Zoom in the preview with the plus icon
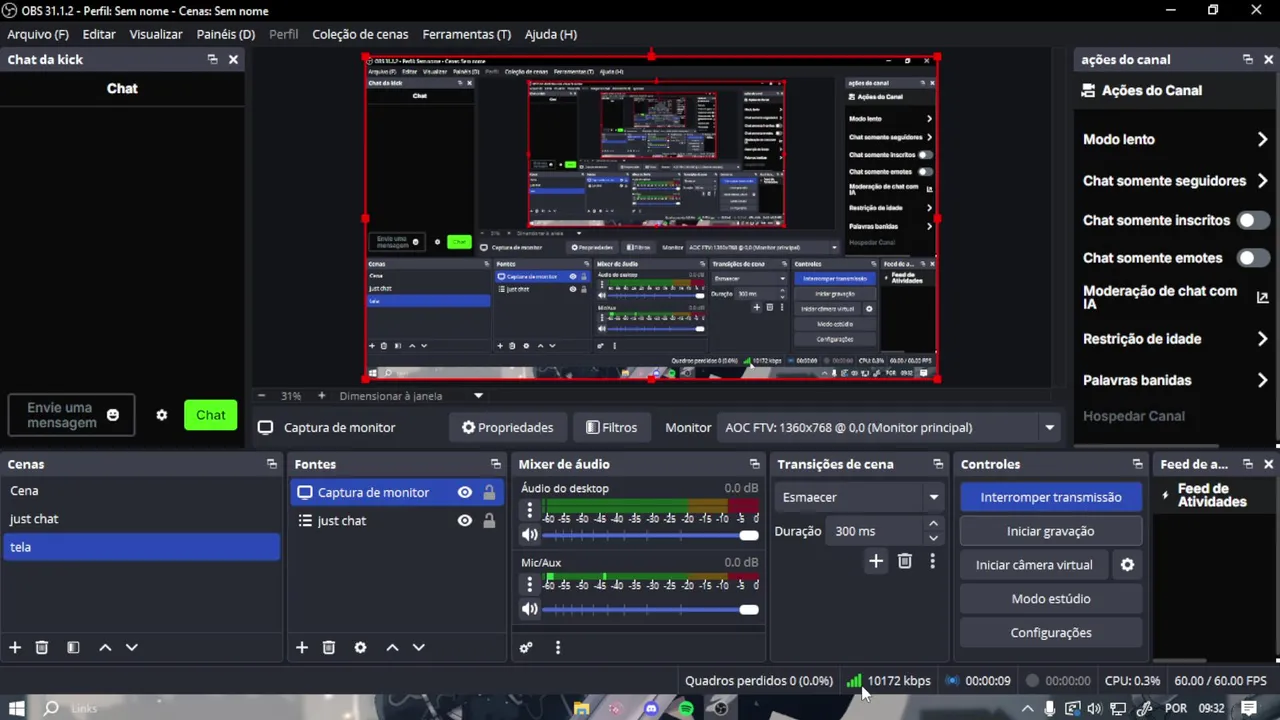 click(321, 396)
